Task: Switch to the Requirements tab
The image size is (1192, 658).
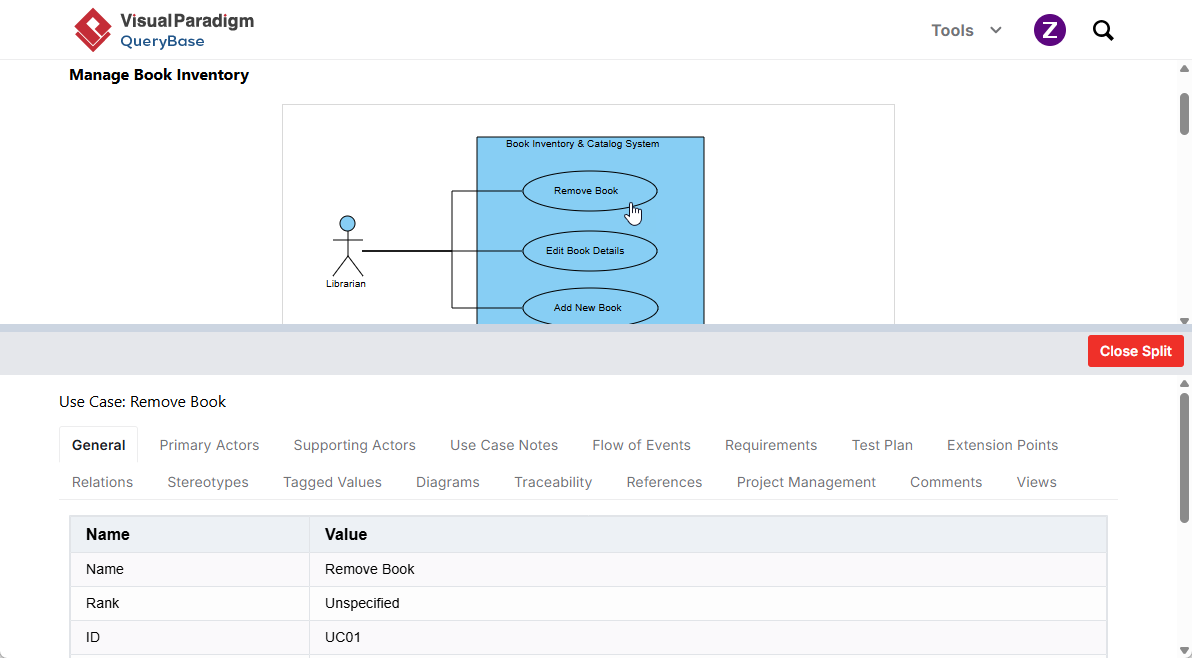Action: point(771,445)
